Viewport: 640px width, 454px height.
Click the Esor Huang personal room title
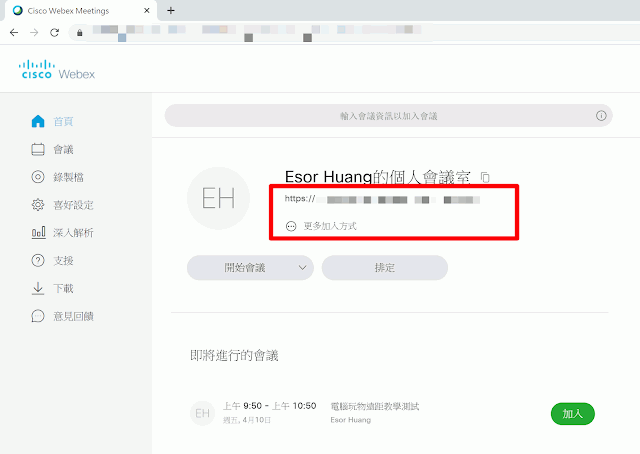click(378, 177)
